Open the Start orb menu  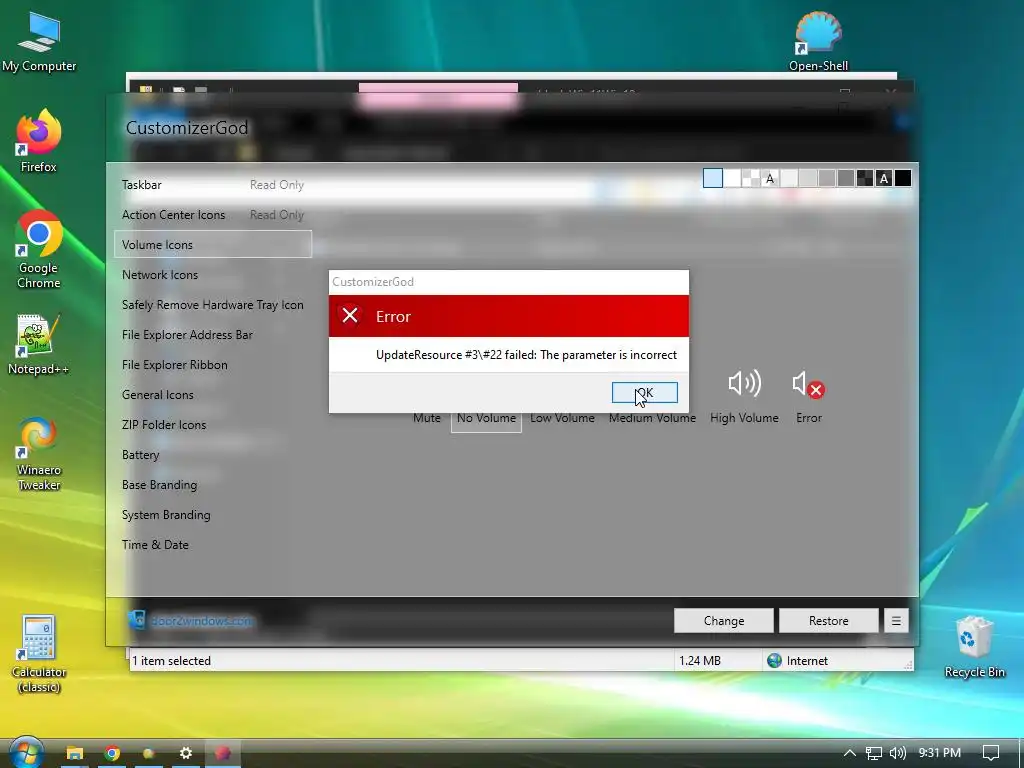pyautogui.click(x=26, y=753)
